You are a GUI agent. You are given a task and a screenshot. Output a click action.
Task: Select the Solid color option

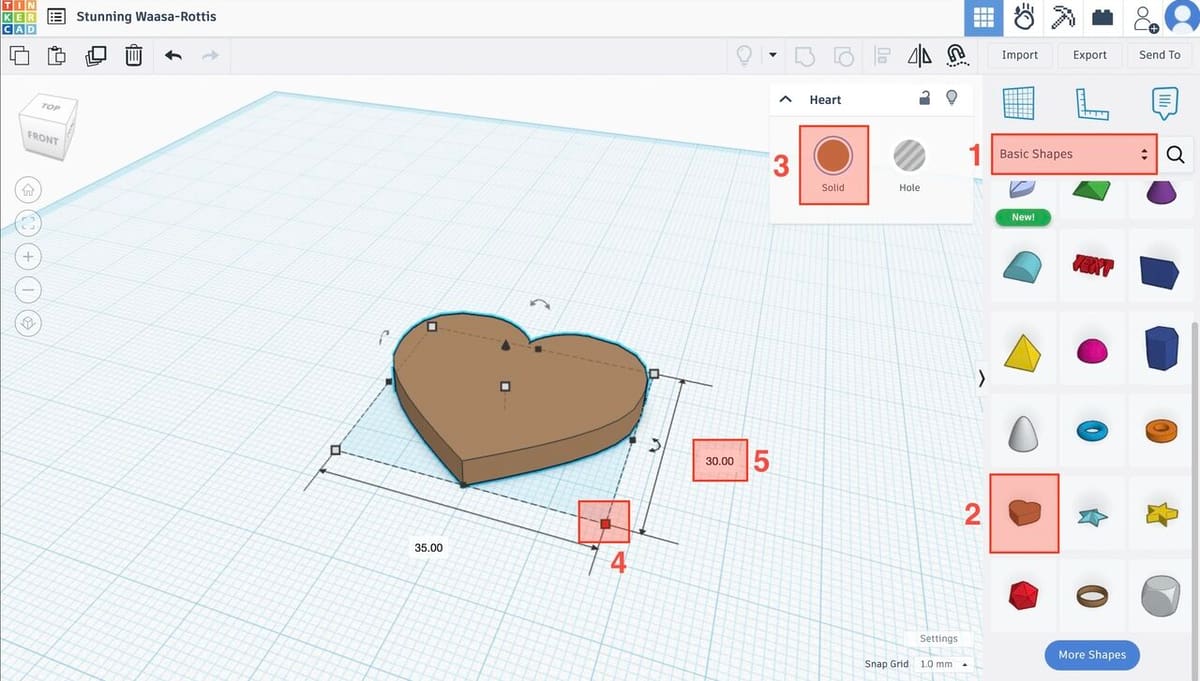click(833, 164)
